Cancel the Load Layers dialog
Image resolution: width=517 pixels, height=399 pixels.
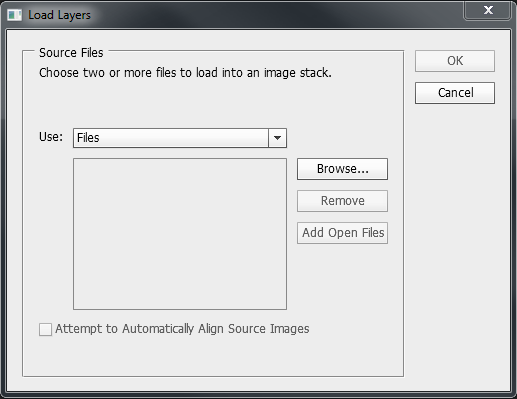tap(455, 93)
